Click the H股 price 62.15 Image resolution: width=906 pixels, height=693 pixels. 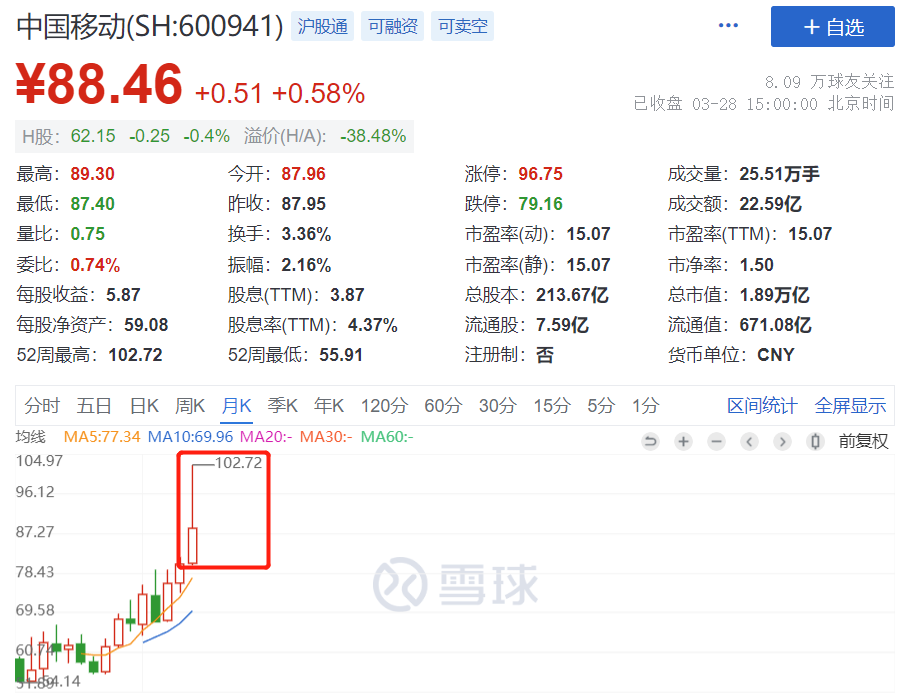pos(93,136)
